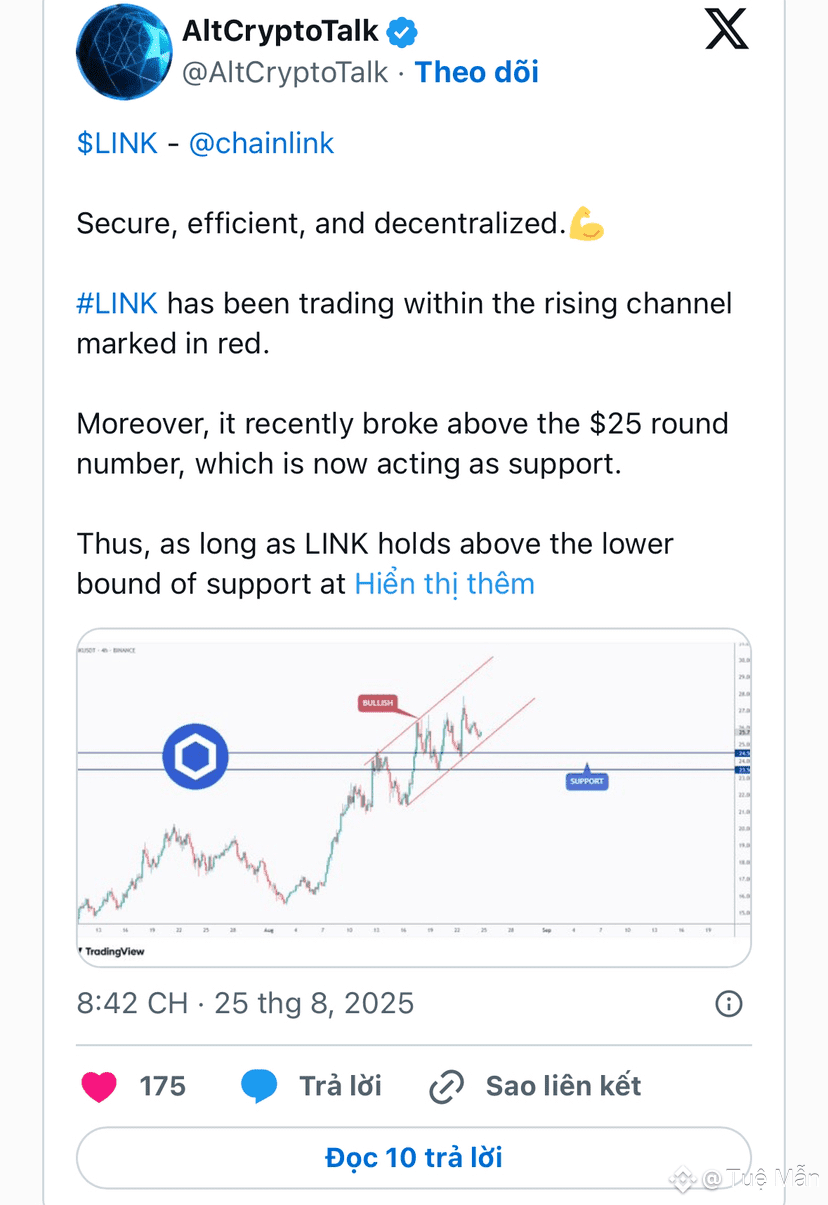This screenshot has width=828, height=1205.
Task: Open the X logo icon
Action: click(x=726, y=30)
